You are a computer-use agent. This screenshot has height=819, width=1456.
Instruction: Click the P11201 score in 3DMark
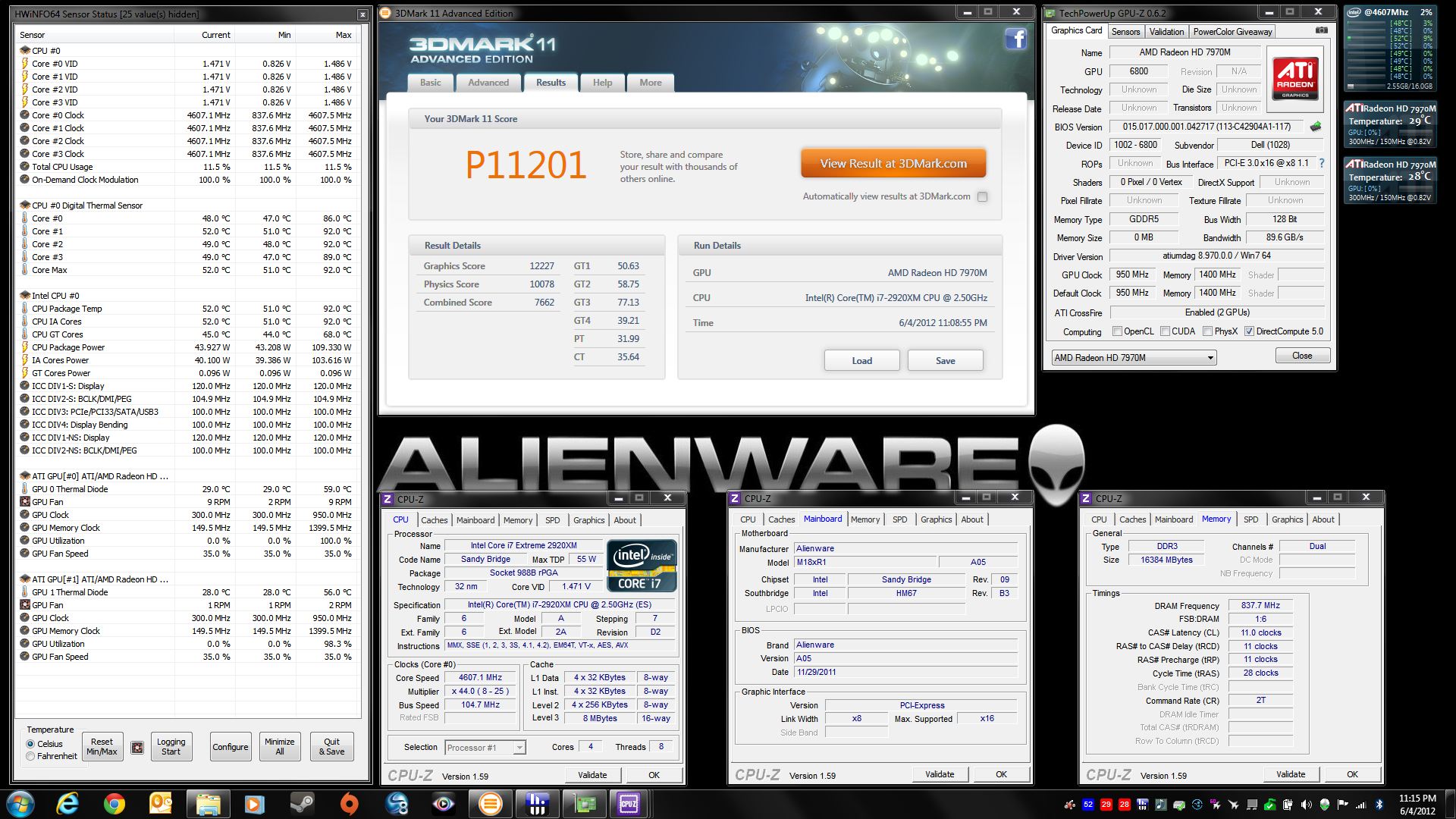526,165
